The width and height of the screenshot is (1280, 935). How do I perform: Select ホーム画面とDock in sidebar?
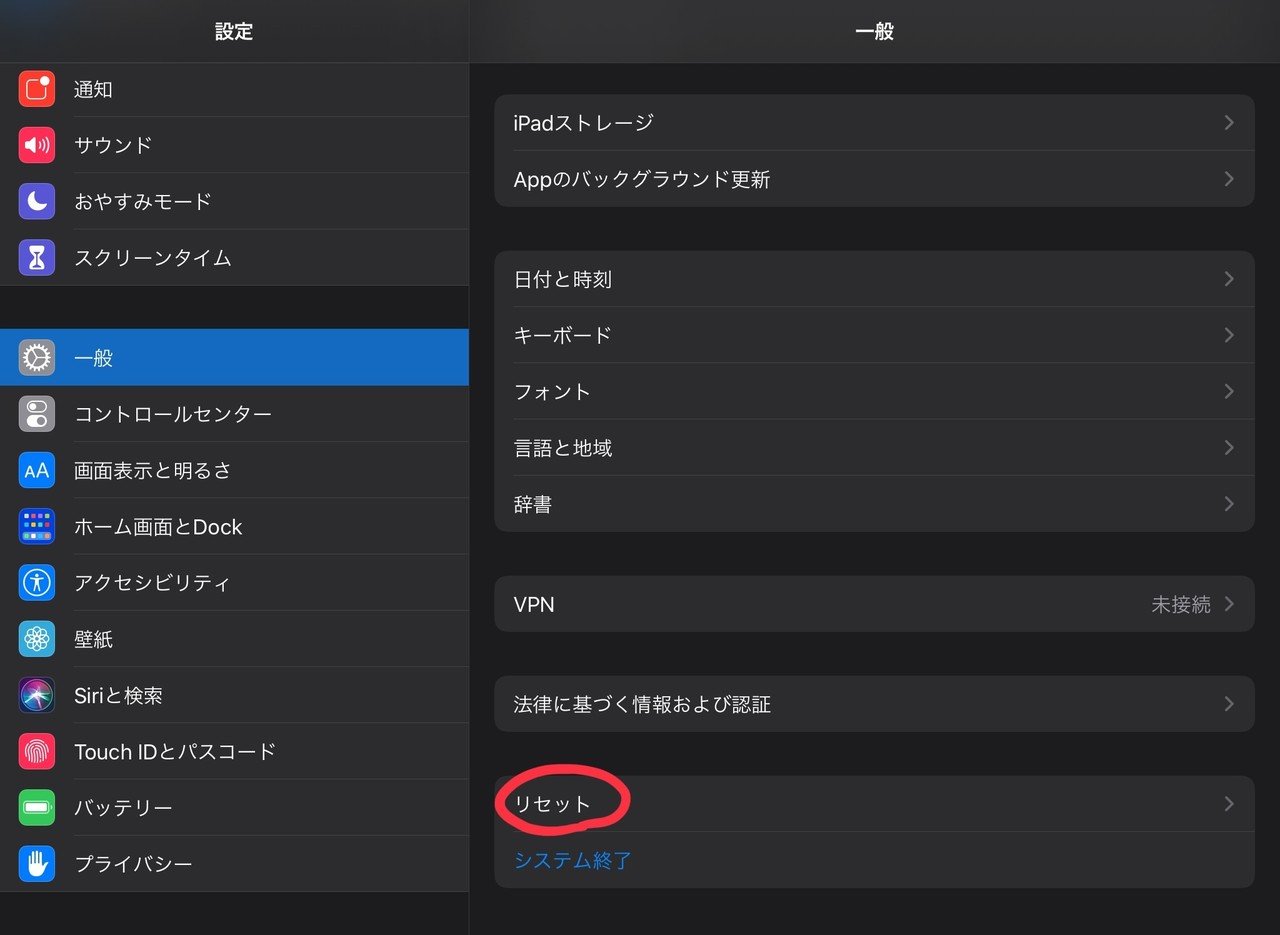click(x=234, y=526)
